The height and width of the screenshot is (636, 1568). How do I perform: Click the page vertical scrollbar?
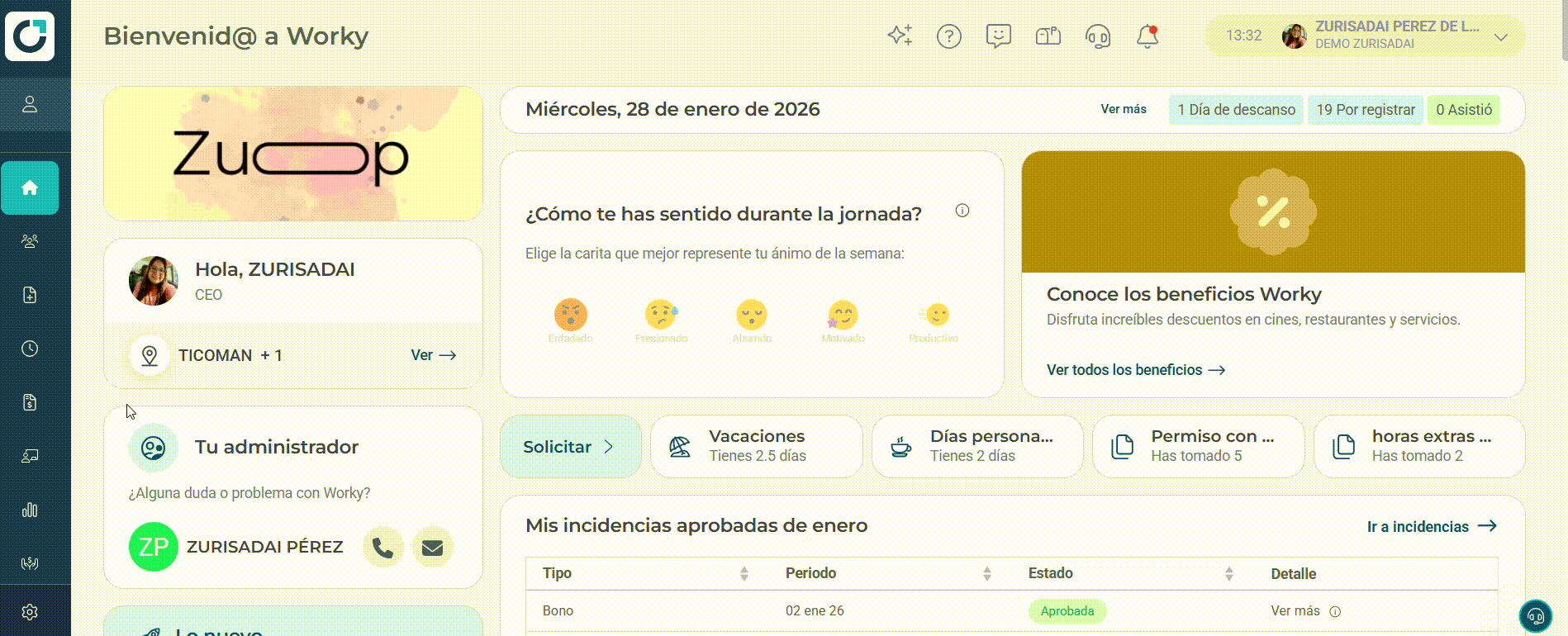[x=1564, y=30]
